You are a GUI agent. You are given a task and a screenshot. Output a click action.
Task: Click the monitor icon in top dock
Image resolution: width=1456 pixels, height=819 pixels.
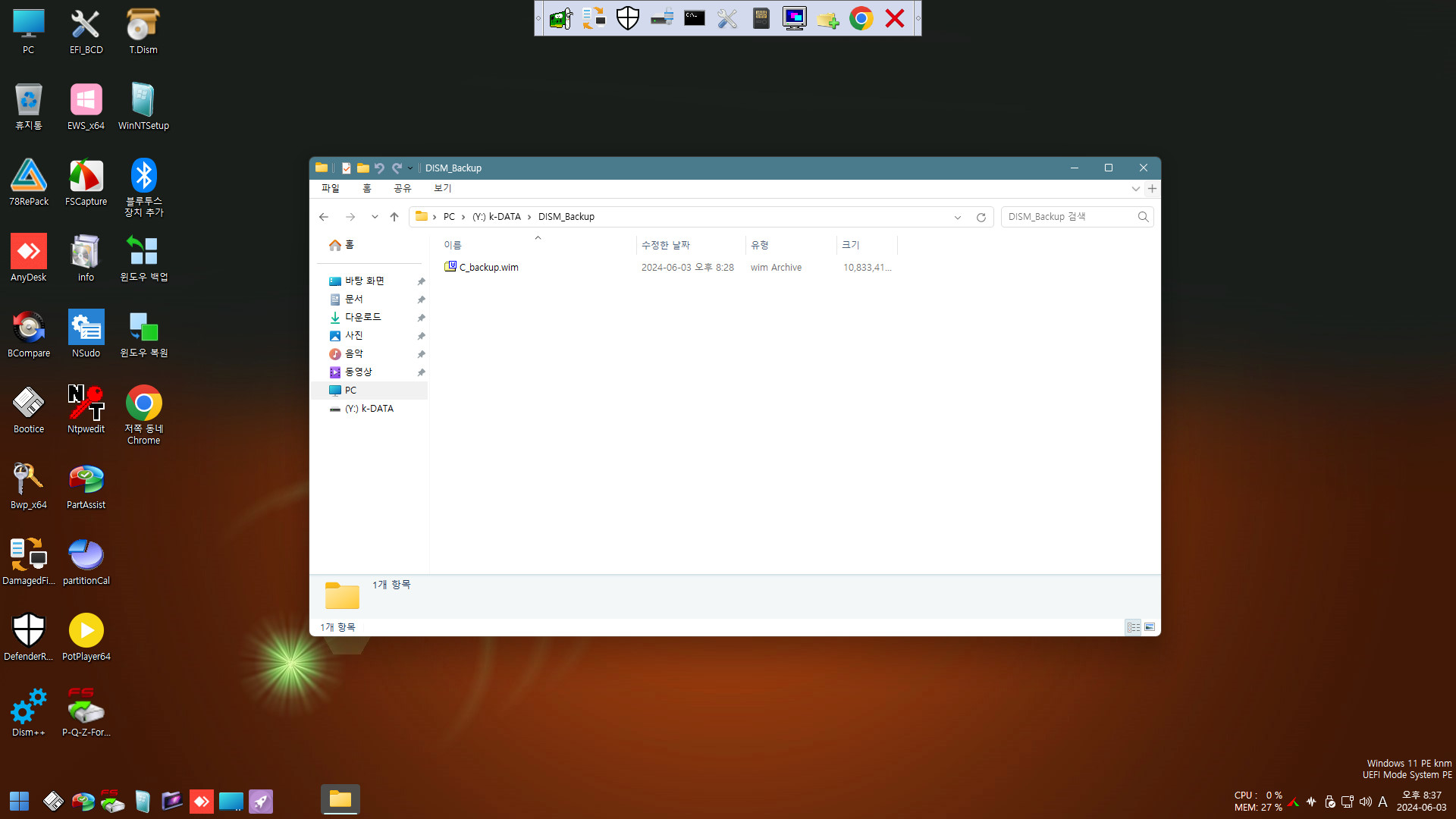tap(795, 18)
